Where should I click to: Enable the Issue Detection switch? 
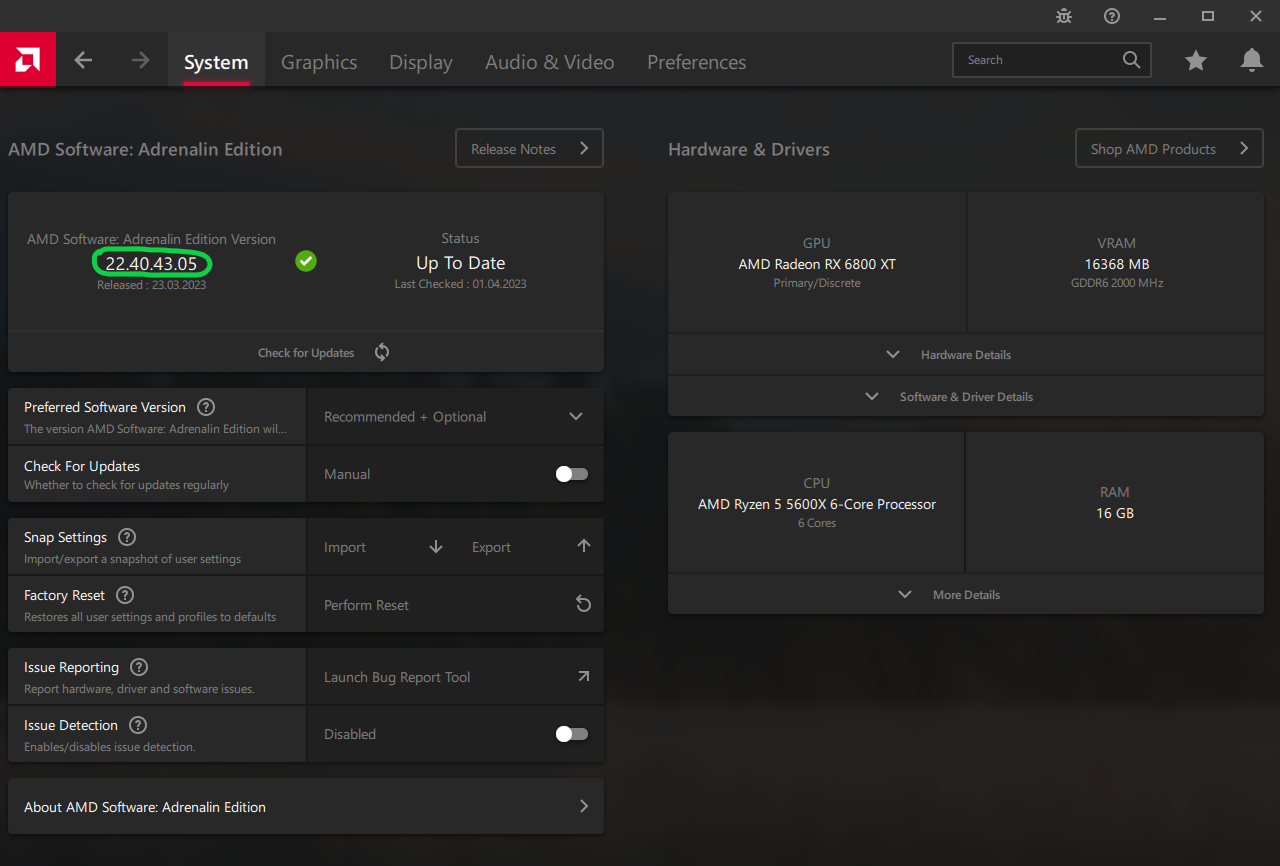[x=572, y=734]
